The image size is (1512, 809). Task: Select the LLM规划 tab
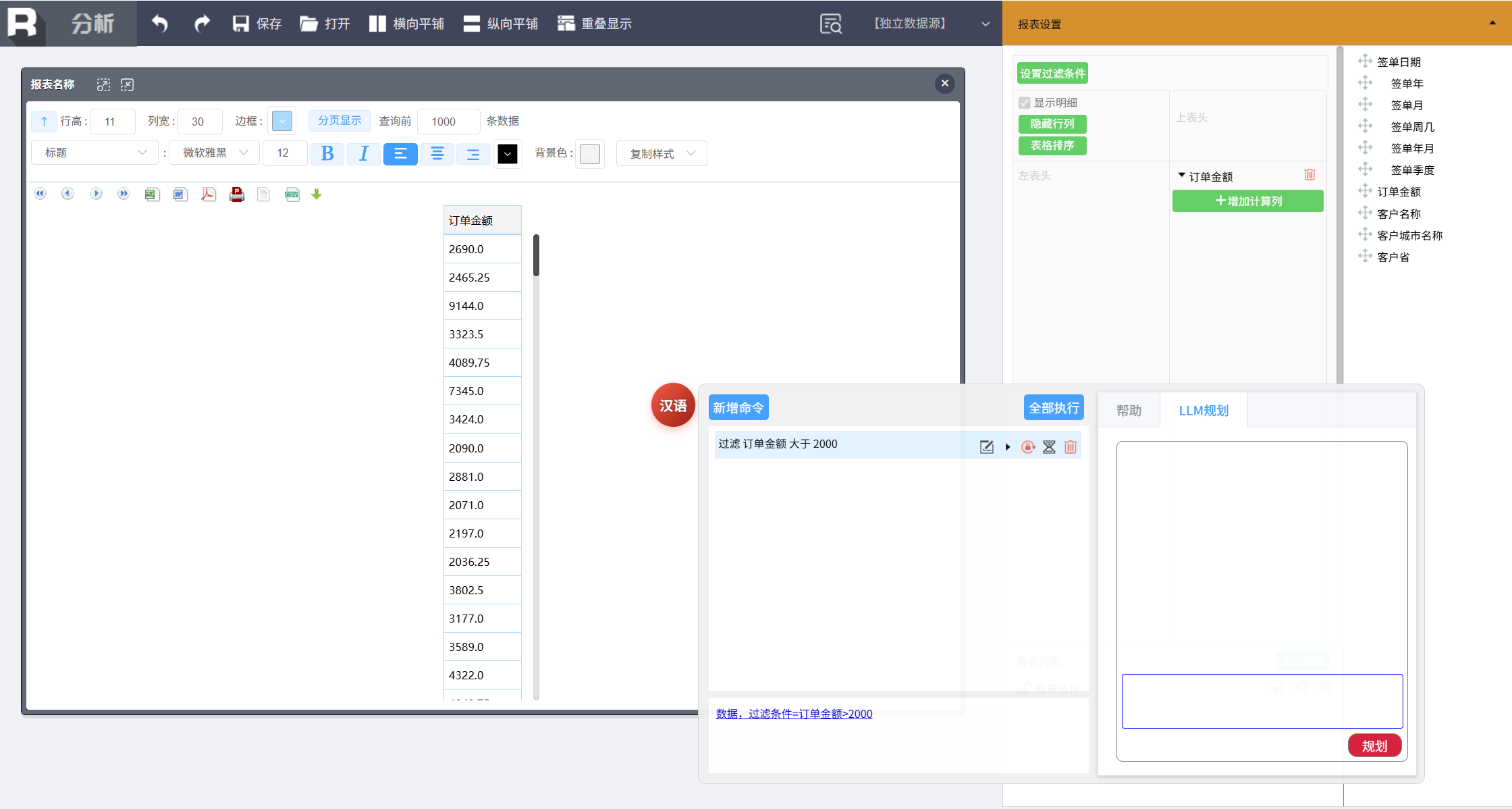1204,411
